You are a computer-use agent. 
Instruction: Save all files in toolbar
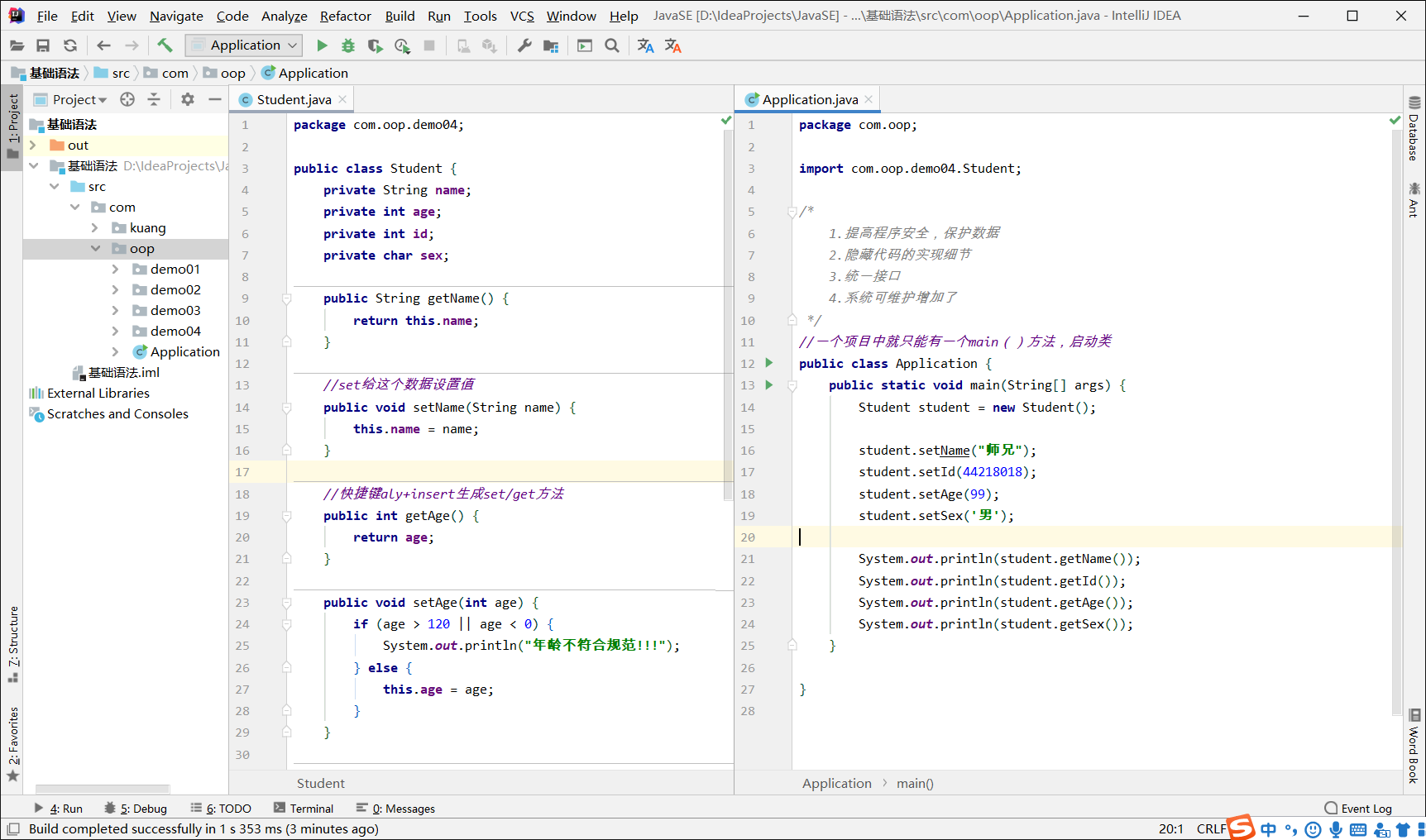43,45
